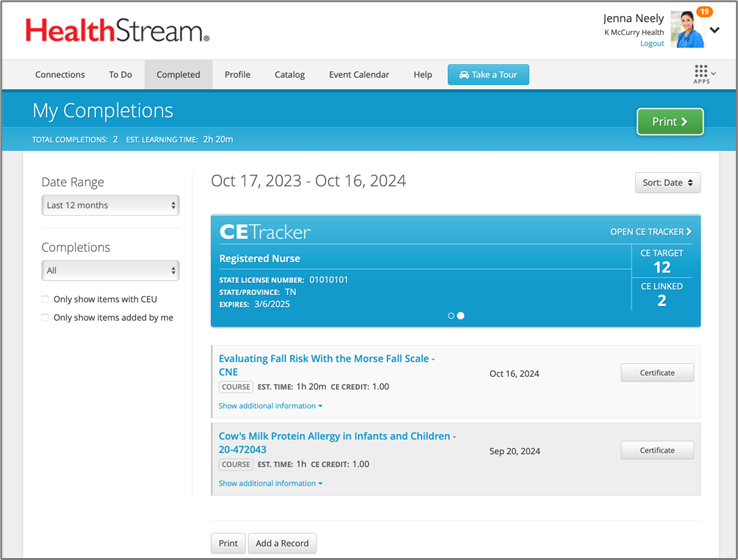Click the state license number 01010101

pyautogui.click(x=329, y=280)
